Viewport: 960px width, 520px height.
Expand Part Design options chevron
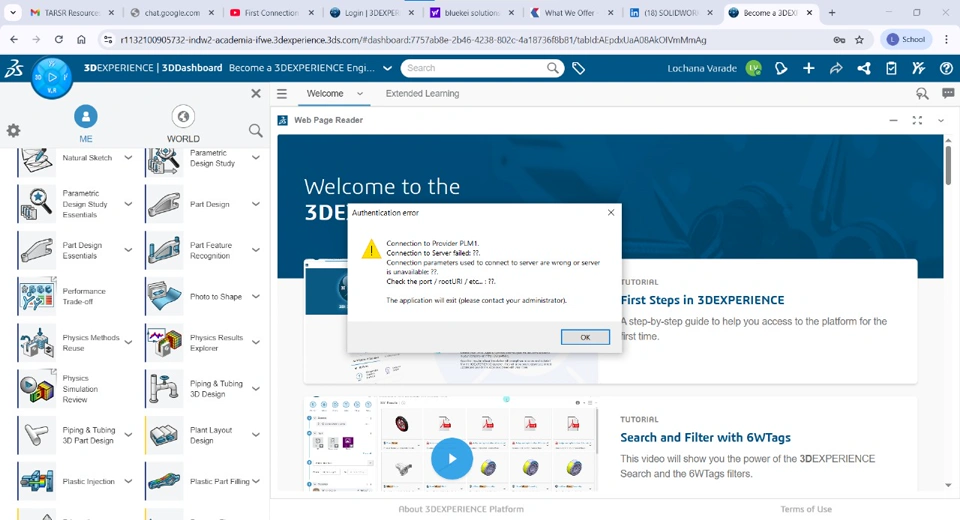(x=256, y=204)
